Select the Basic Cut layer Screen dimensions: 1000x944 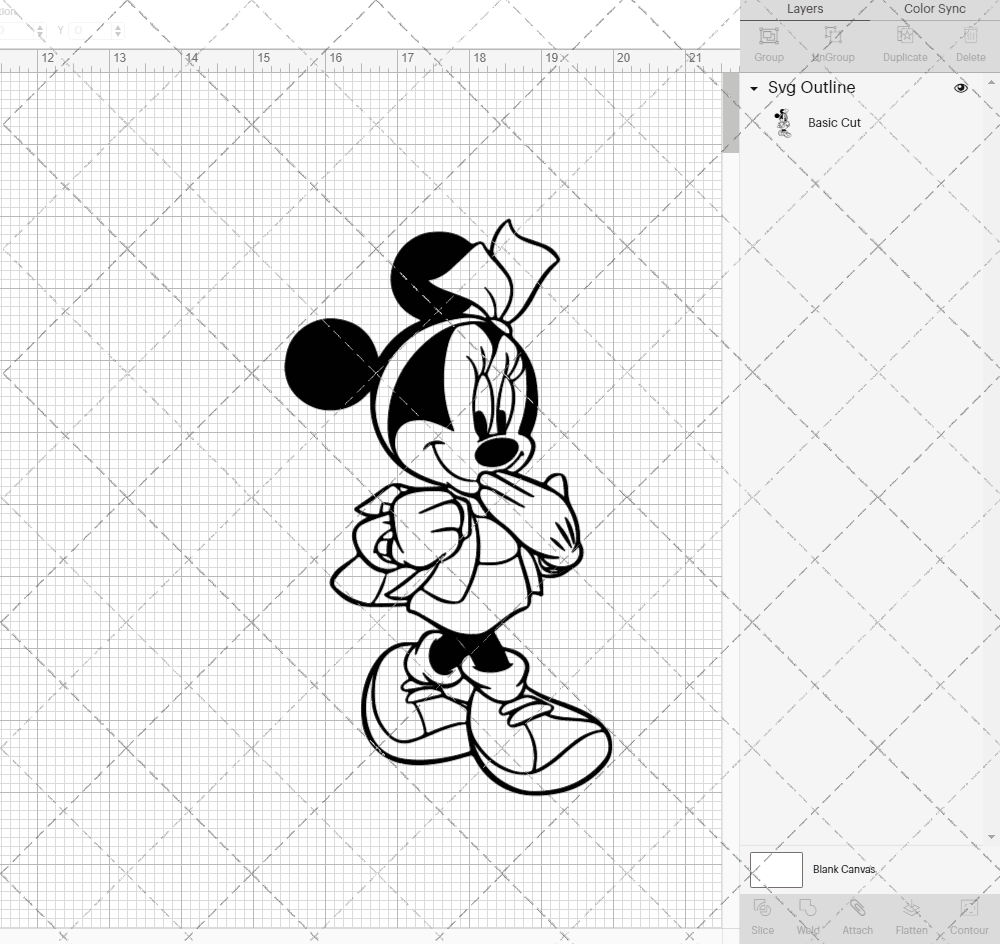pyautogui.click(x=832, y=122)
